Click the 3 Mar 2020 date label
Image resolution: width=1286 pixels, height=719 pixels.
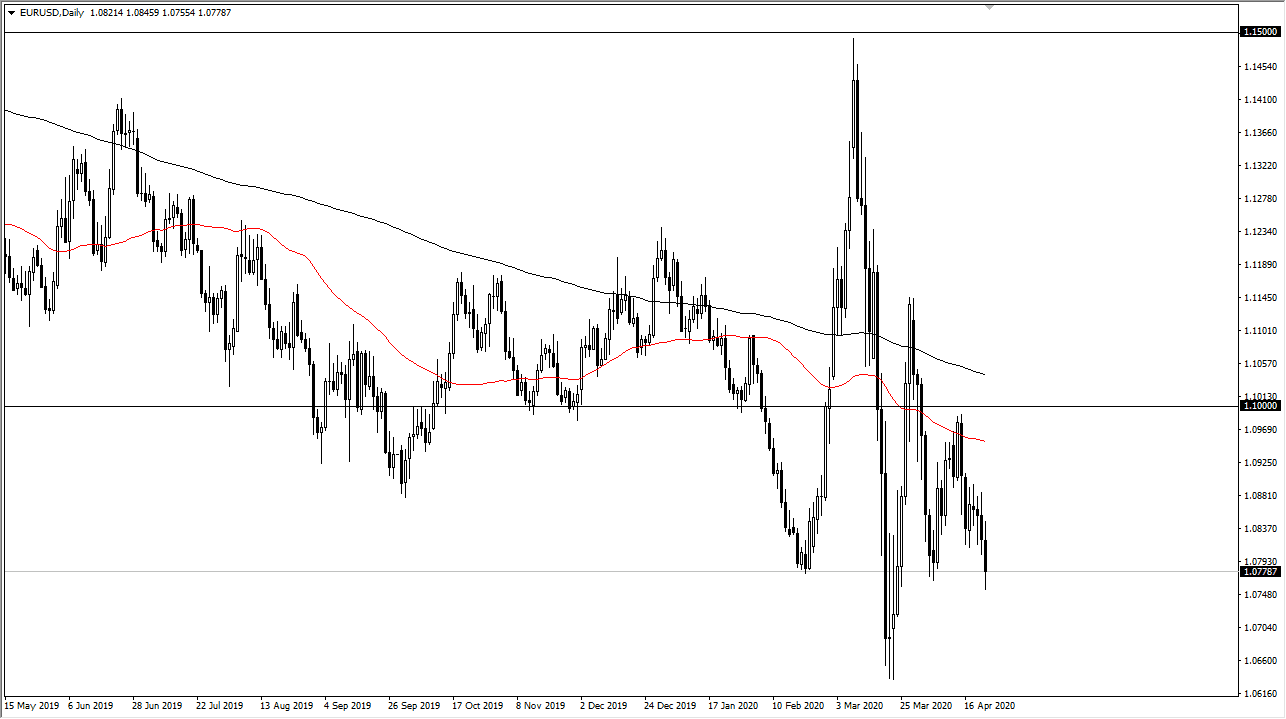[x=861, y=705]
